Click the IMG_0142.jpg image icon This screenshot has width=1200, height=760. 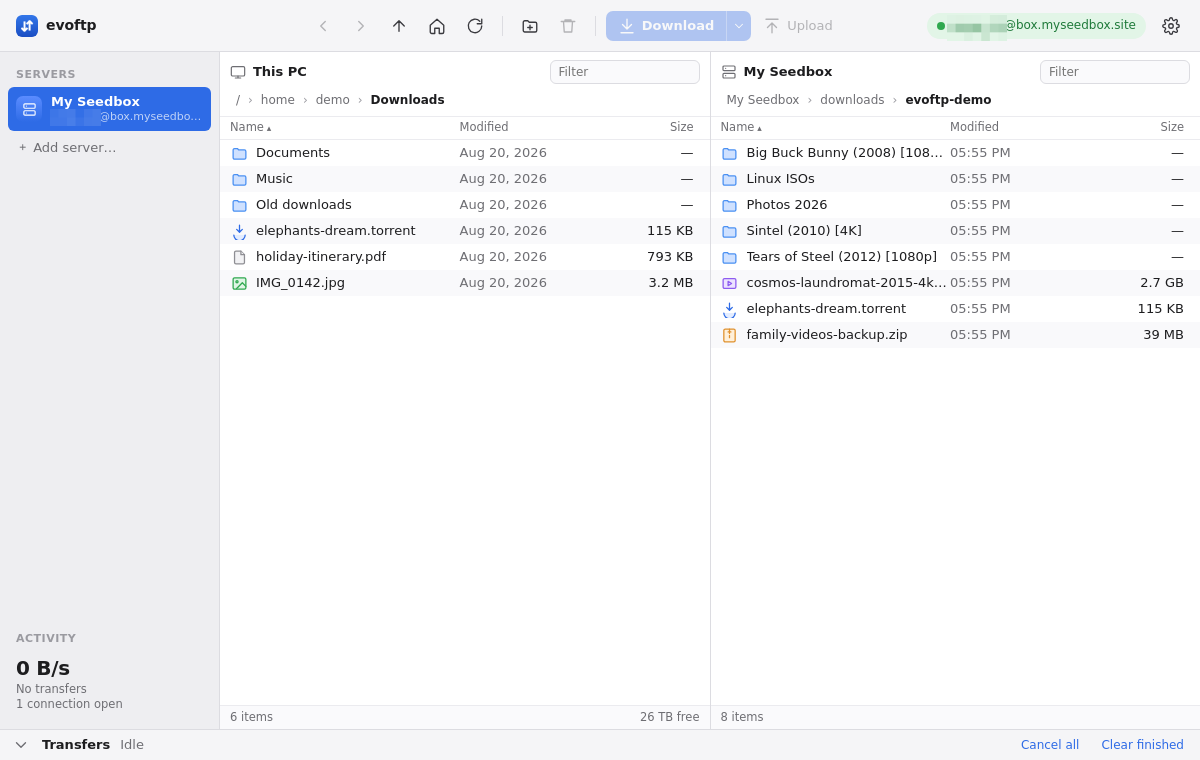click(x=239, y=283)
